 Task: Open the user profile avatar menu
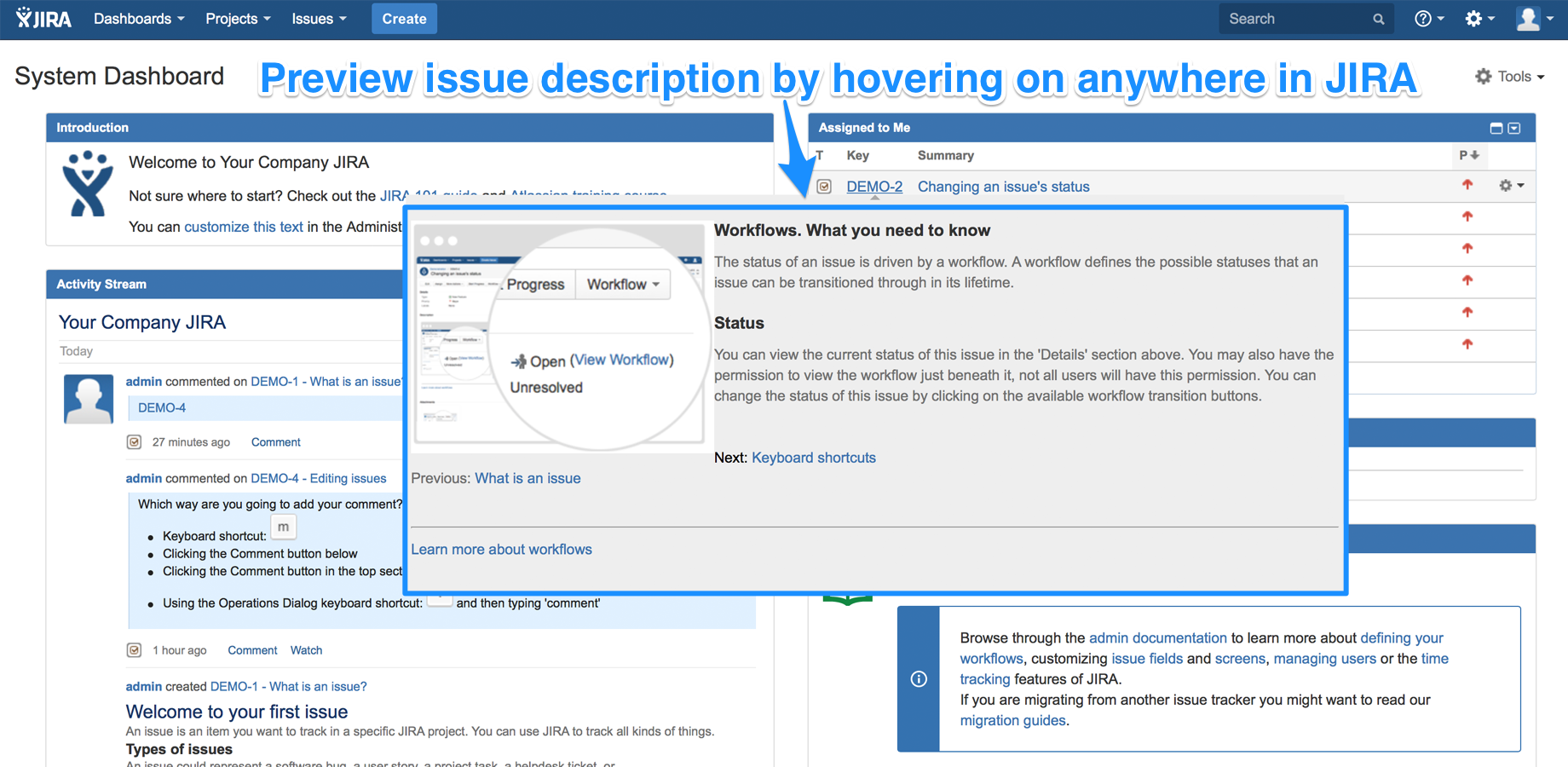click(1535, 19)
